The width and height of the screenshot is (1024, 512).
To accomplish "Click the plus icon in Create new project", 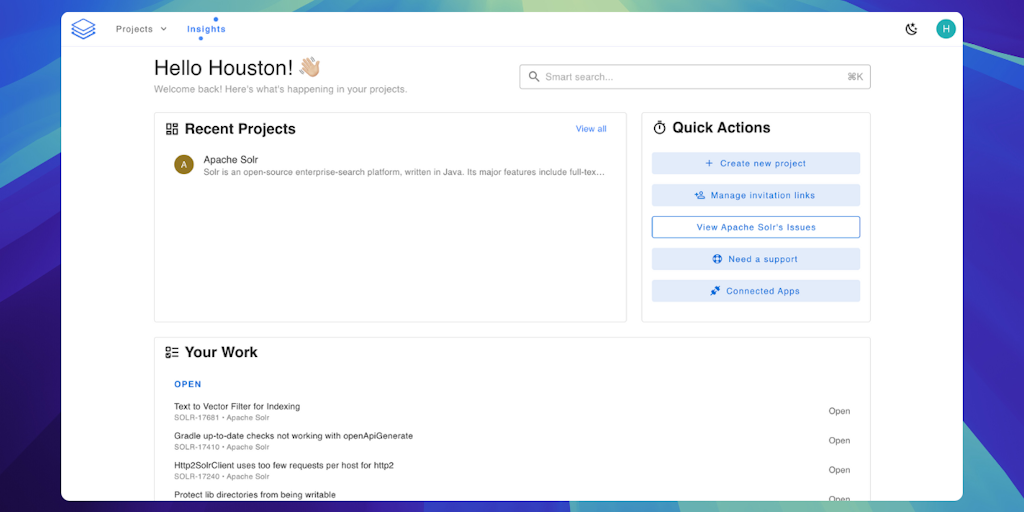I will (x=709, y=163).
